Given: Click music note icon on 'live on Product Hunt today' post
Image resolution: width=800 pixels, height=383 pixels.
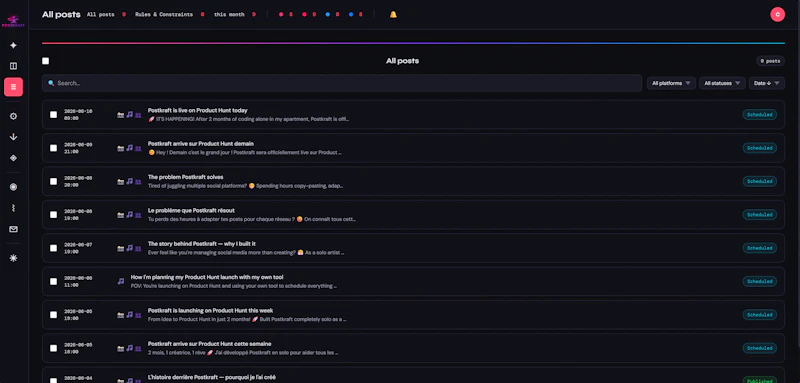Looking at the screenshot, I should click(130, 114).
